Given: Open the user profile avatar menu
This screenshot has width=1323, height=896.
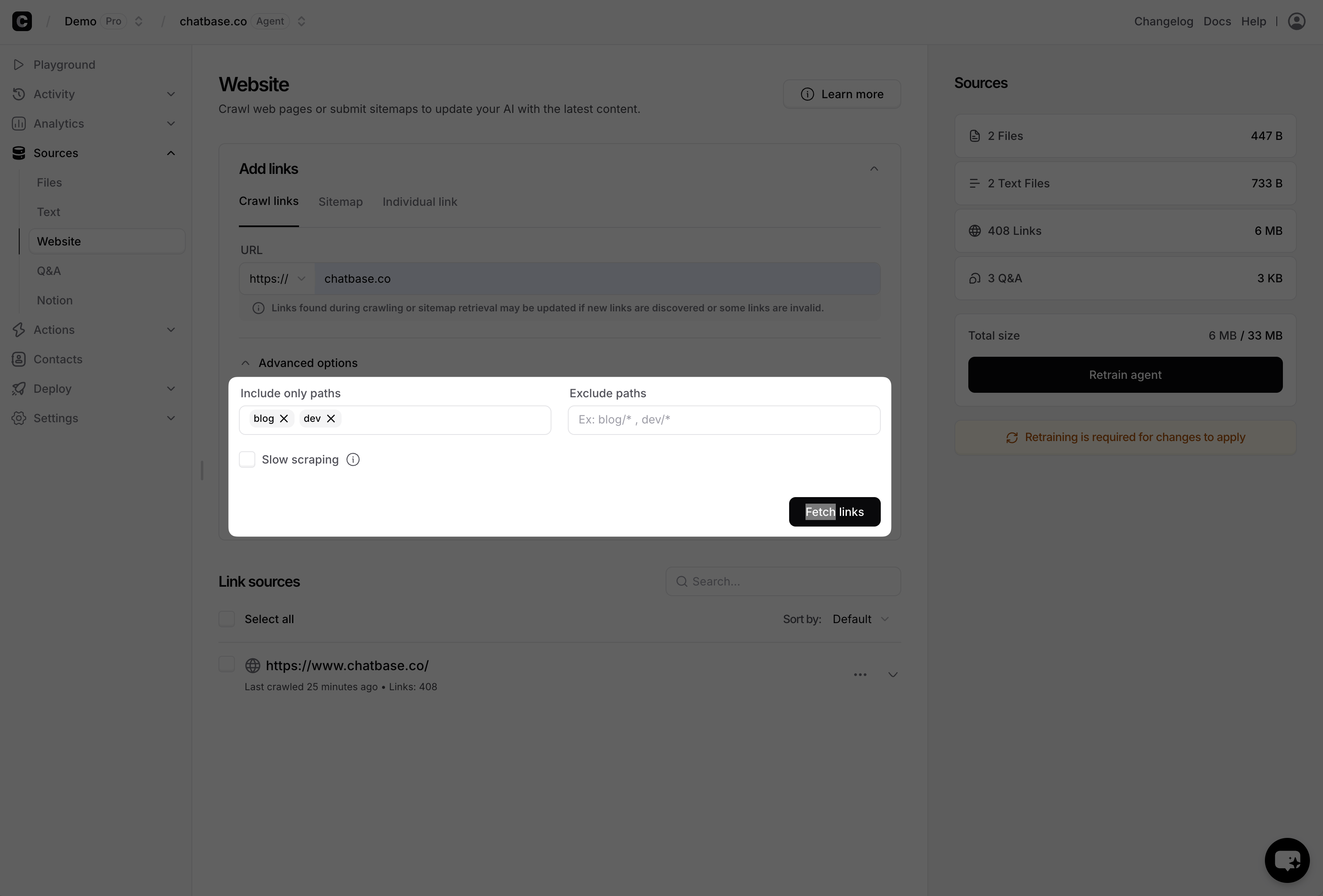Looking at the screenshot, I should [x=1297, y=21].
